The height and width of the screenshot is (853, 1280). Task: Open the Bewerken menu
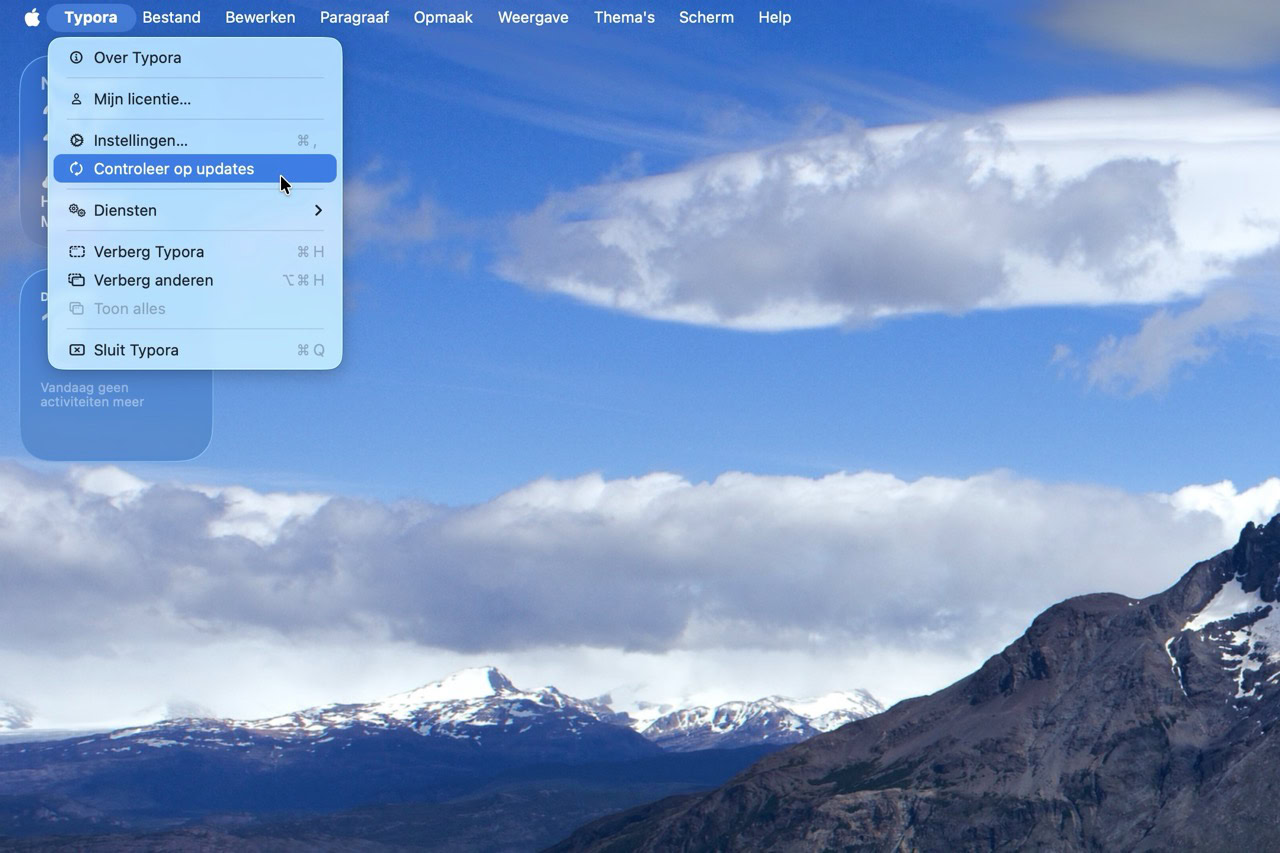point(260,17)
